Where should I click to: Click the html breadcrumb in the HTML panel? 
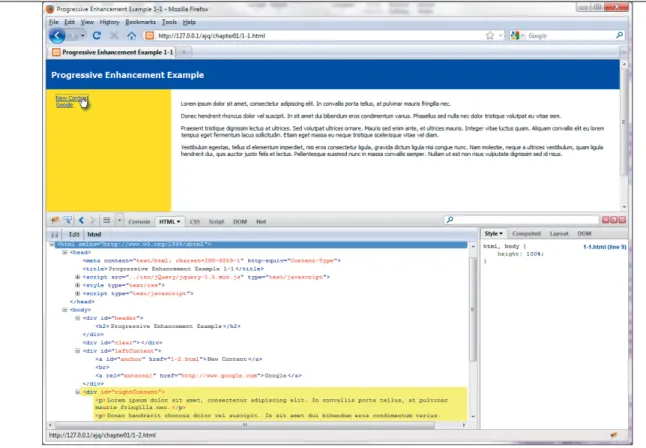tap(94, 235)
